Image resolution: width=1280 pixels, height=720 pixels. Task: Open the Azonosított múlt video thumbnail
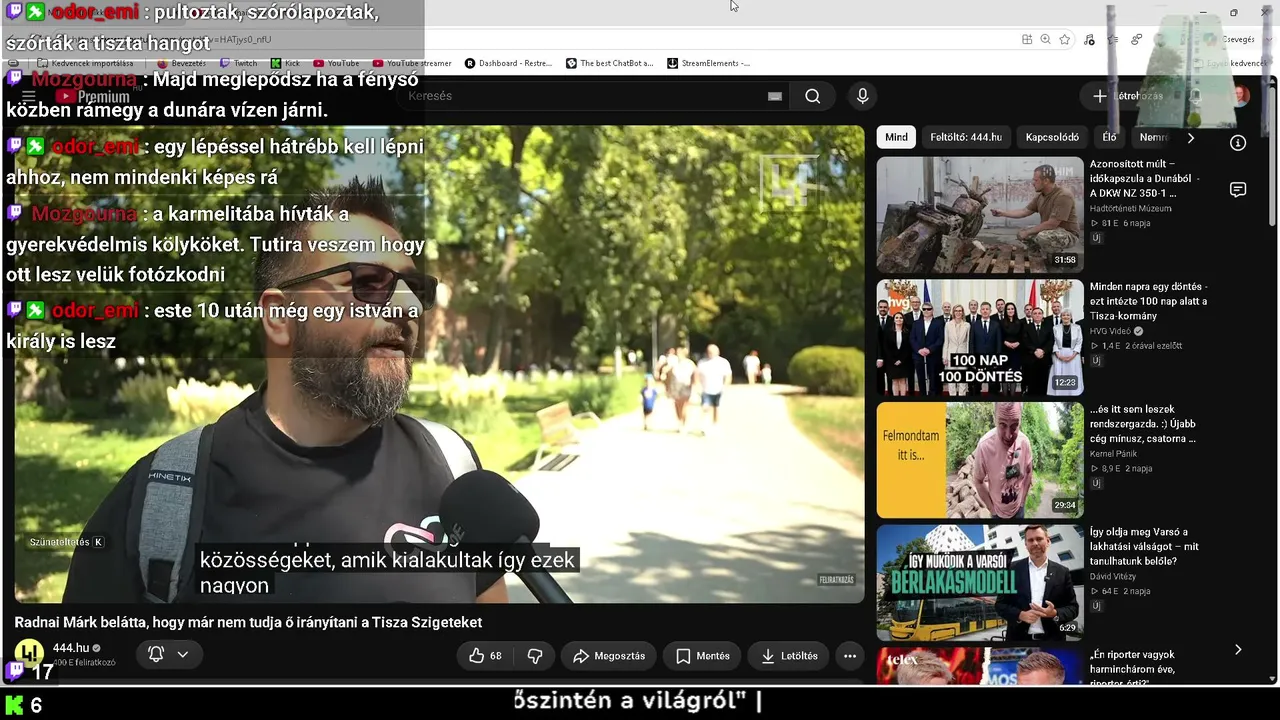coord(980,215)
